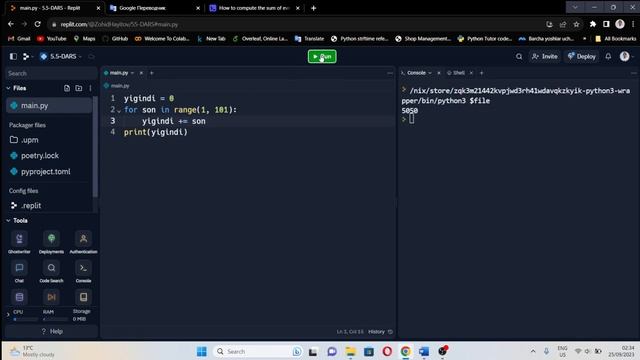Viewport: 640px width, 360px height.
Task: Open the History link
Action: pyautogui.click(x=380, y=332)
